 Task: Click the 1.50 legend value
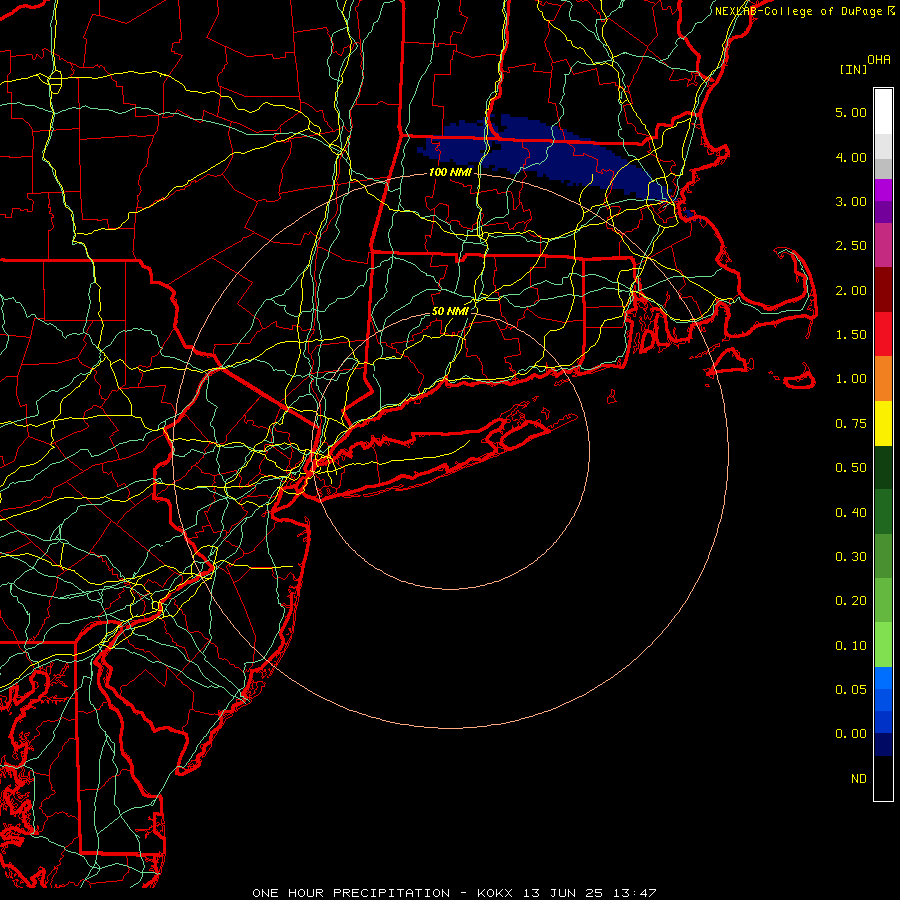click(x=851, y=335)
